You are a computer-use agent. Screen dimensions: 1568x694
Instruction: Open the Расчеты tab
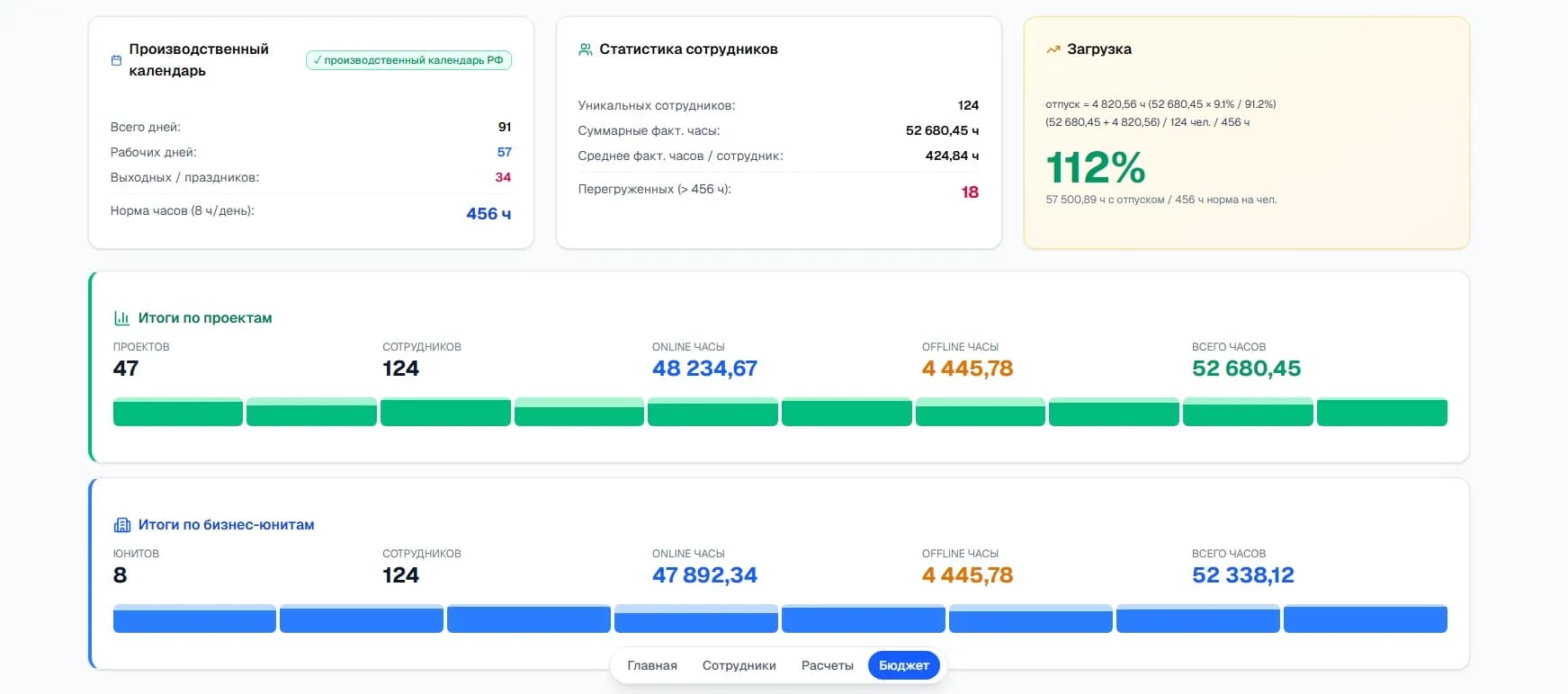point(828,665)
